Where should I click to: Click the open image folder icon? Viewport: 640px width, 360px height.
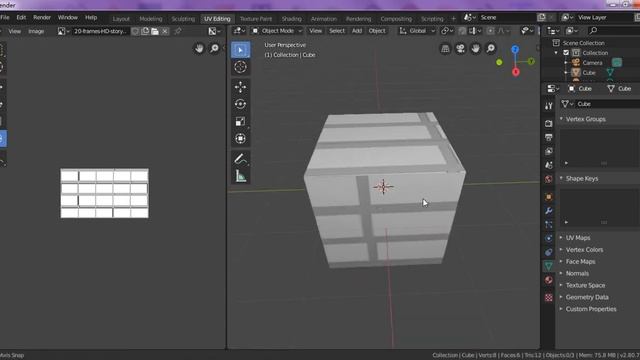[x=155, y=31]
